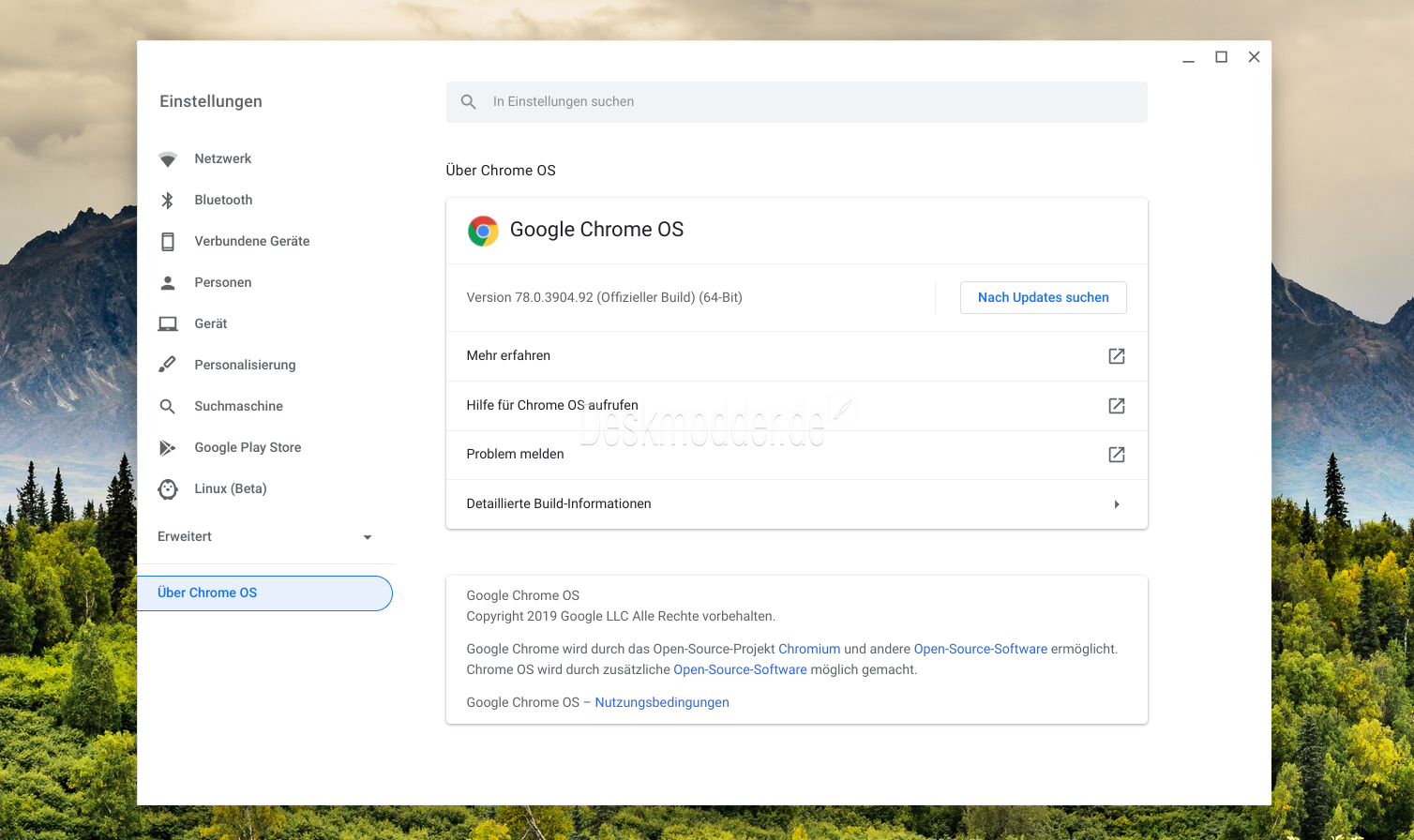Open the Nutzungsbedingungen link

(x=662, y=702)
